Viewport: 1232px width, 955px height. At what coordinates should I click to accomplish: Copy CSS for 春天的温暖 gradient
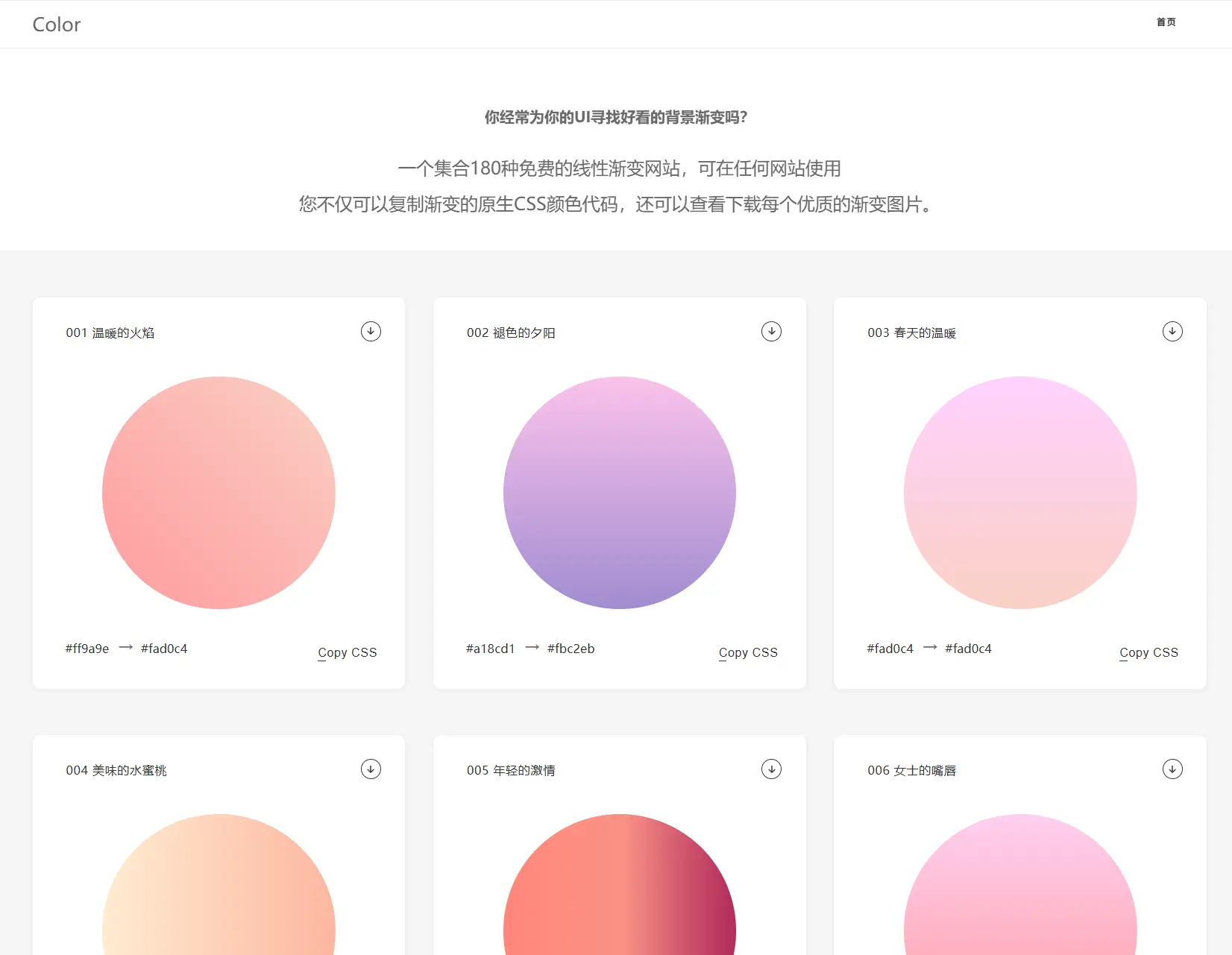click(x=1148, y=652)
